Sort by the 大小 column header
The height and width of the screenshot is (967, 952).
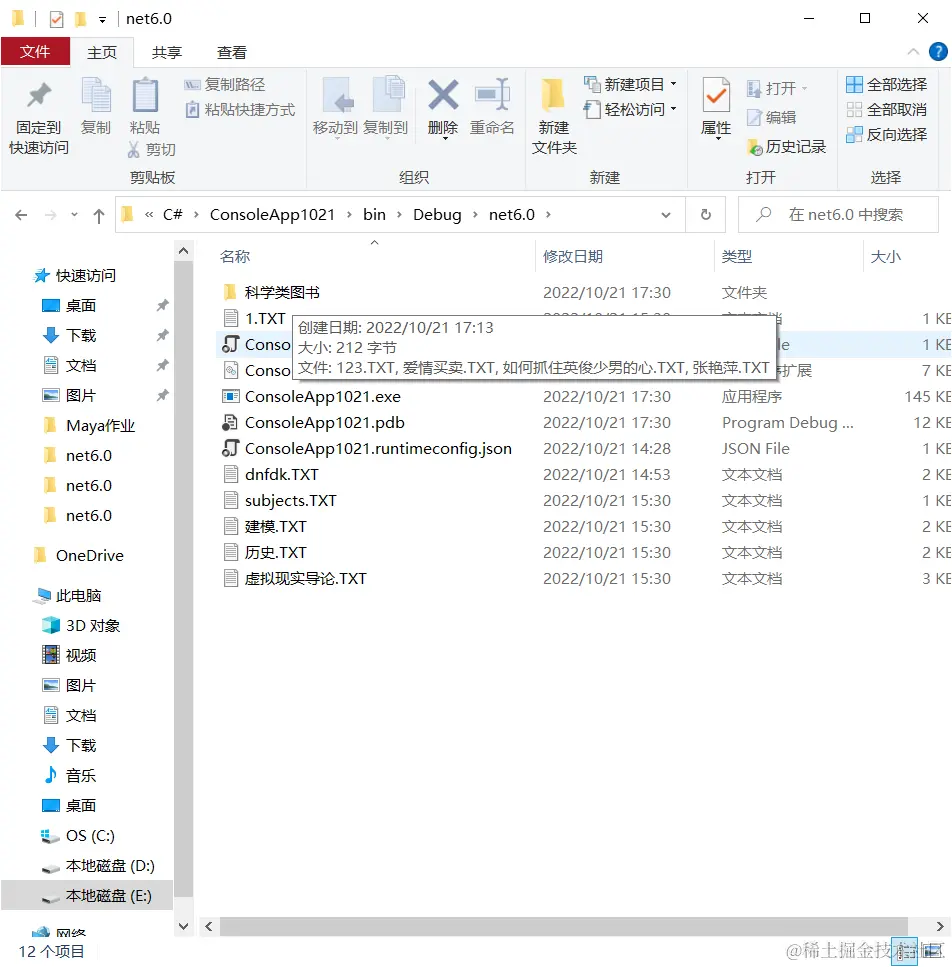point(886,257)
